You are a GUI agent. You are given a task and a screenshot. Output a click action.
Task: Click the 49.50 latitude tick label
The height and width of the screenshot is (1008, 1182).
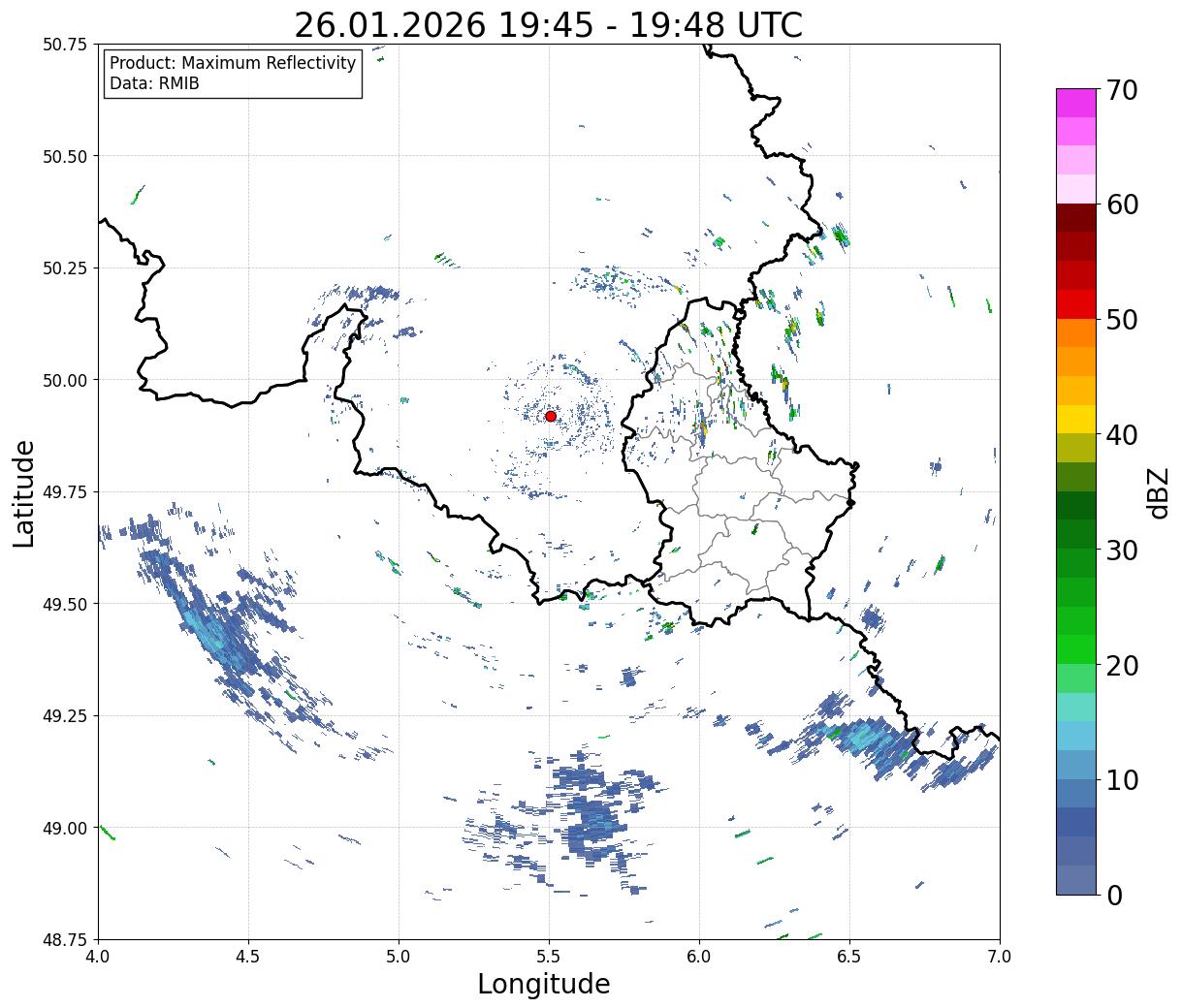click(x=65, y=604)
